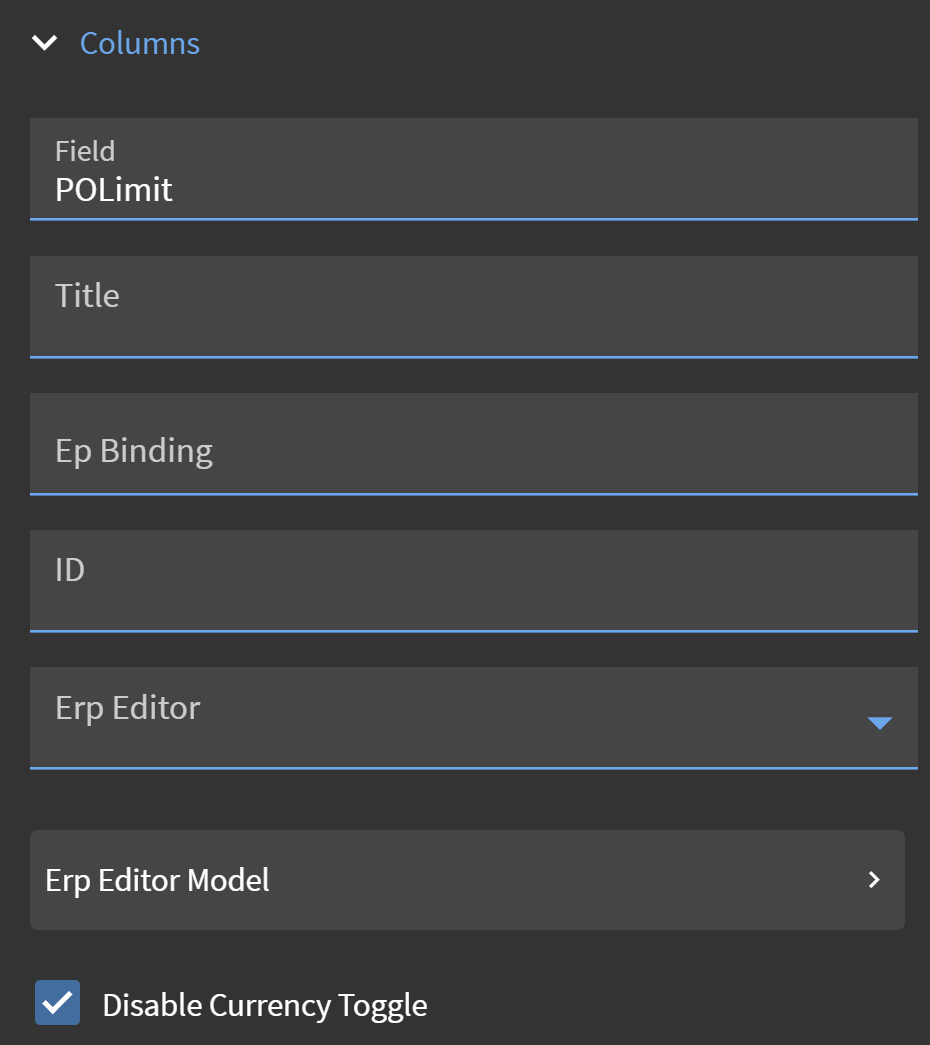This screenshot has width=930, height=1045.
Task: Click the POLimit value text
Action: [x=114, y=189]
